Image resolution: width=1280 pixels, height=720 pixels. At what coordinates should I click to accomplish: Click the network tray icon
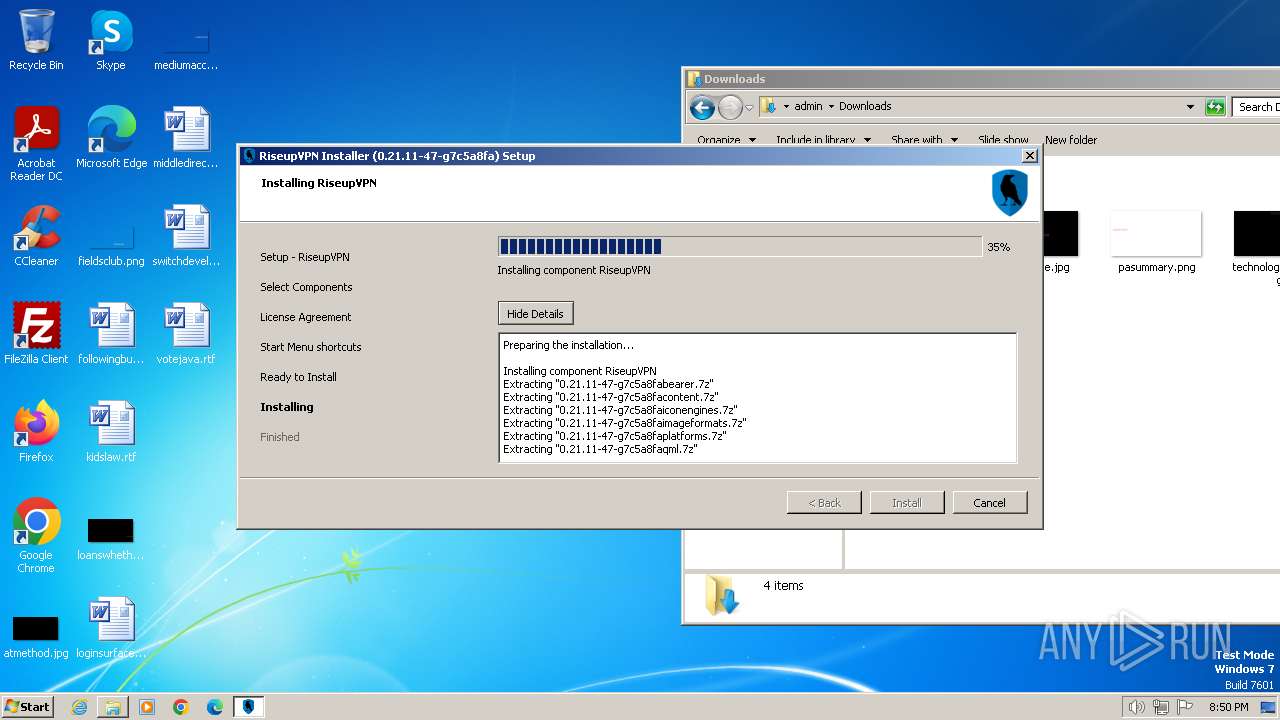[x=1161, y=707]
